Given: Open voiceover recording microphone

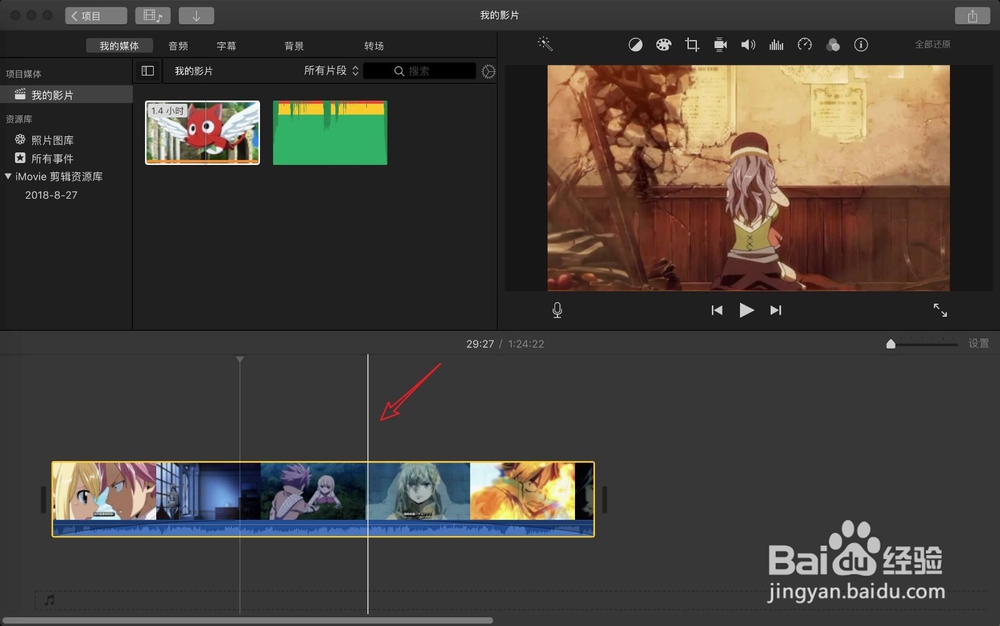Looking at the screenshot, I should 557,310.
